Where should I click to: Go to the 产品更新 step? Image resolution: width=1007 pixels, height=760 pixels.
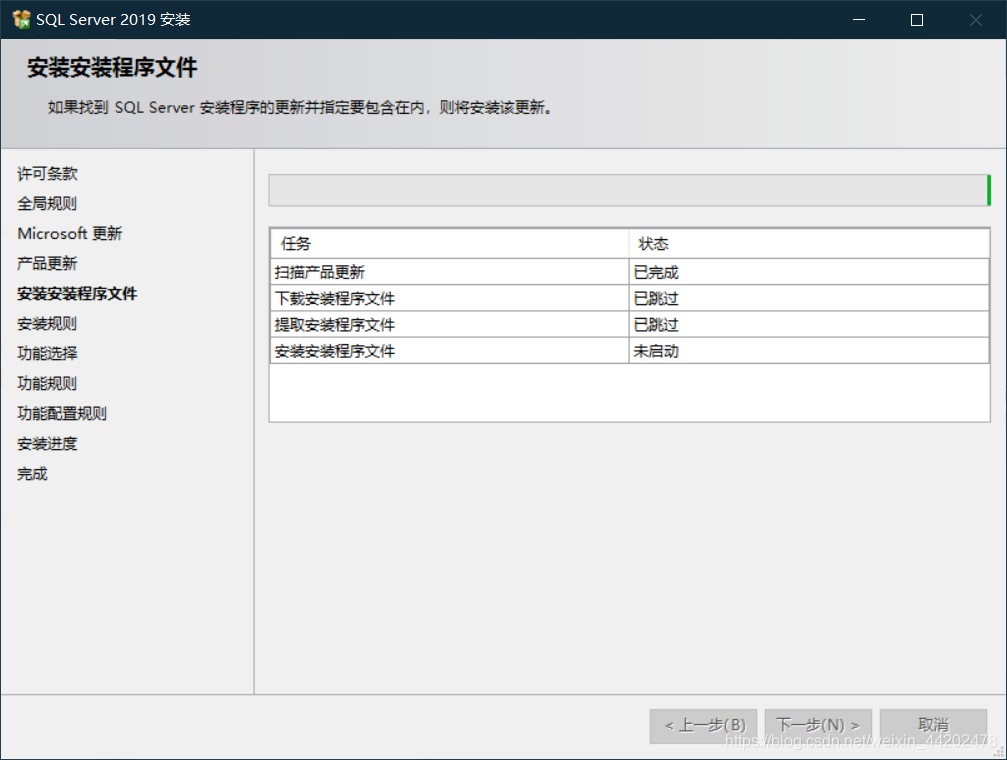pyautogui.click(x=47, y=263)
